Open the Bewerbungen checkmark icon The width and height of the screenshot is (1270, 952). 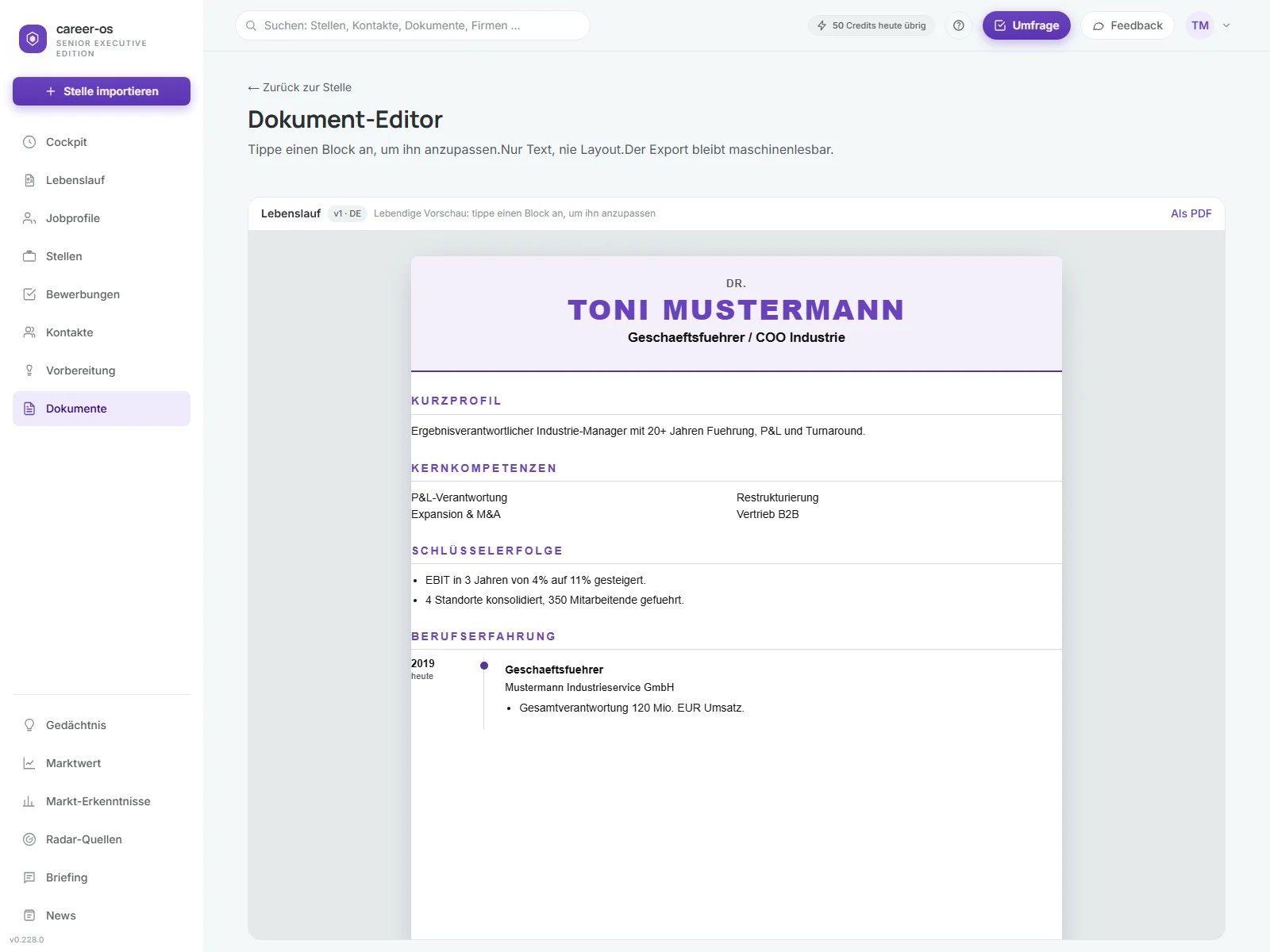click(29, 294)
